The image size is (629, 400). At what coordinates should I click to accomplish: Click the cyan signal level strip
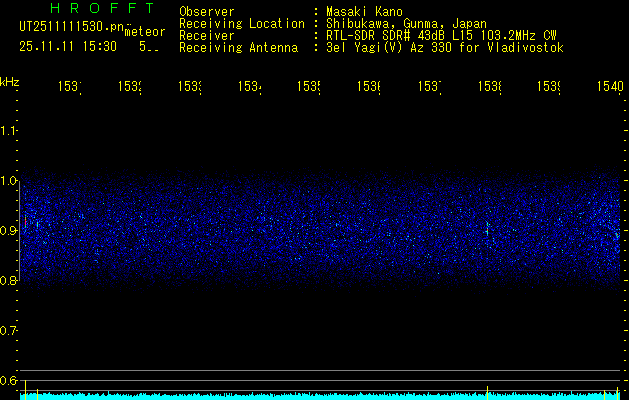tap(320, 396)
